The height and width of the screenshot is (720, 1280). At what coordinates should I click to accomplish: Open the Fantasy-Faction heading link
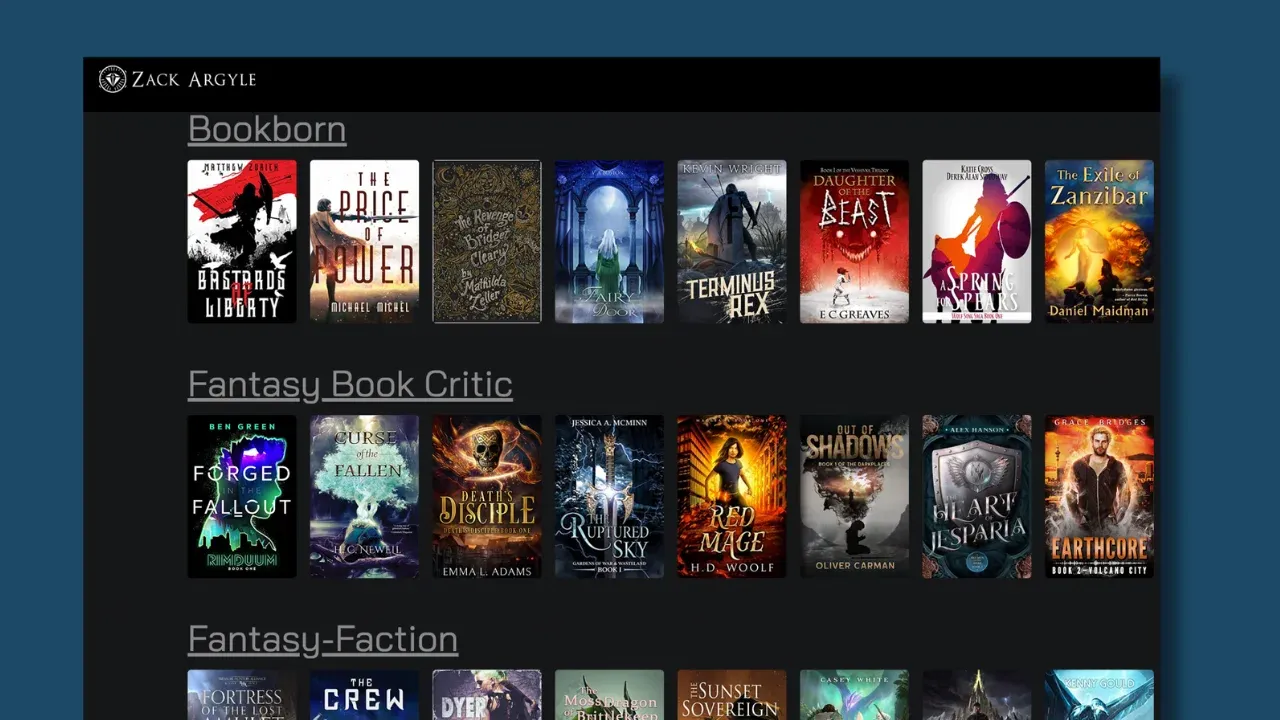point(323,639)
